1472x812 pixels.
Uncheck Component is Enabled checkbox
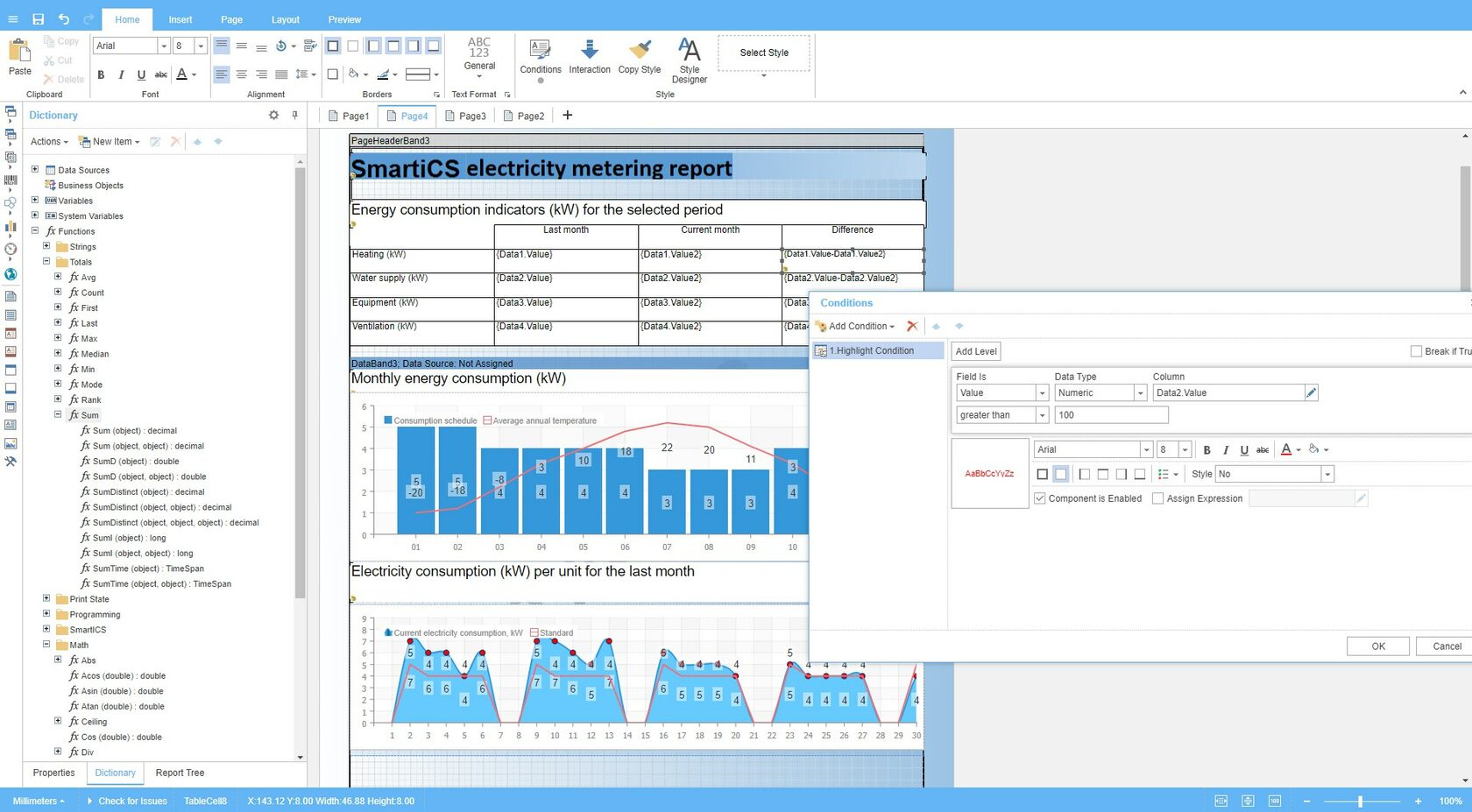coord(1039,498)
